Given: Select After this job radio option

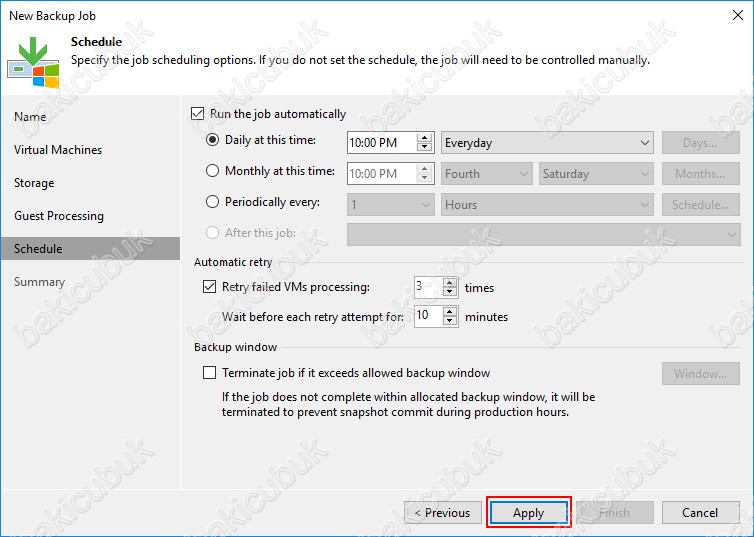Looking at the screenshot, I should tap(212, 233).
